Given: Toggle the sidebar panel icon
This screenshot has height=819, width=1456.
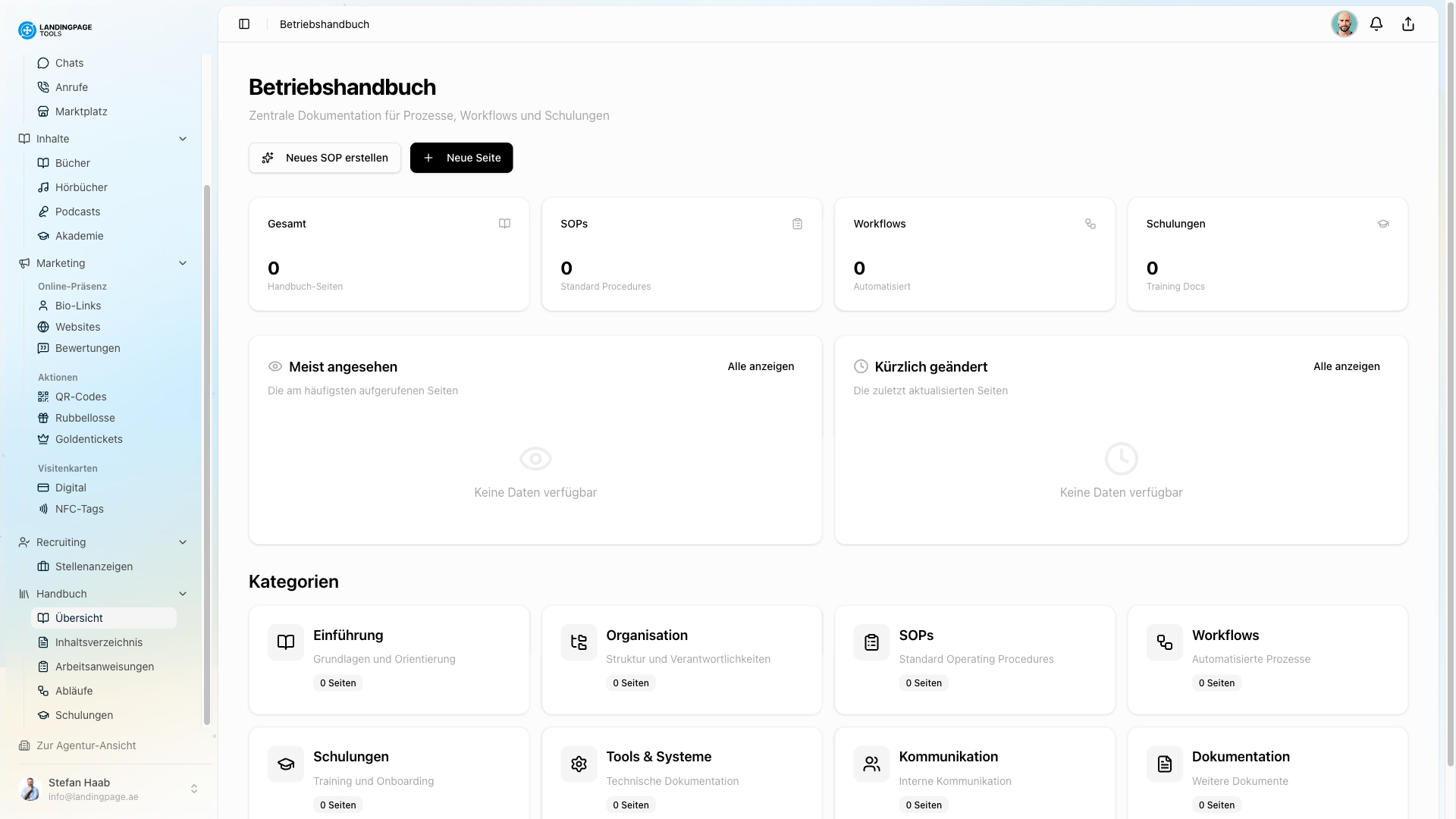Looking at the screenshot, I should pos(244,24).
